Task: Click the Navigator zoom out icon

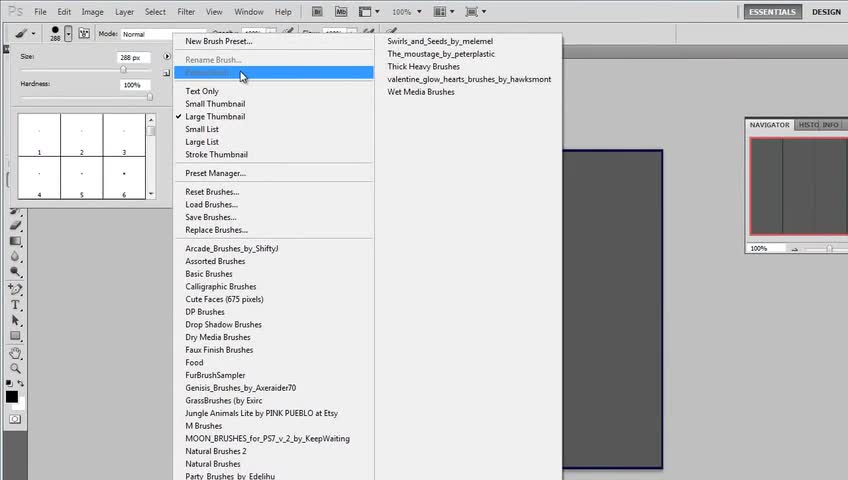Action: coord(794,249)
